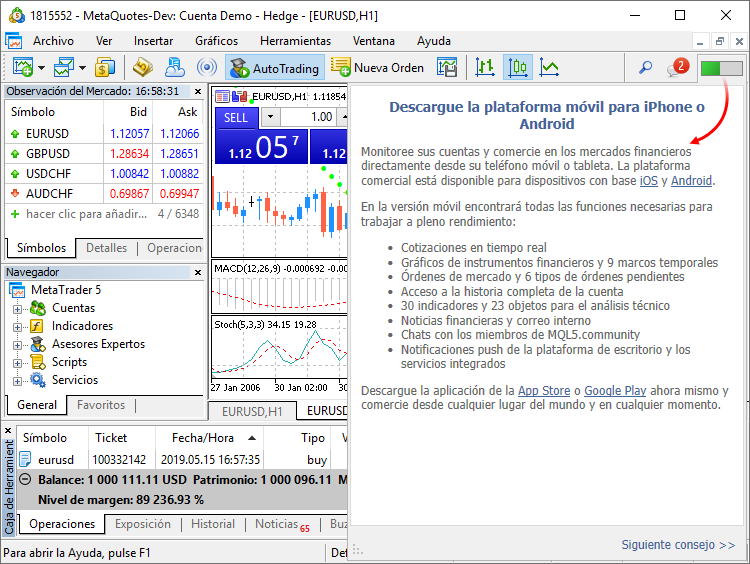Expand the Asesores Expertos node
Screen dimensions: 750x564
tap(17, 344)
